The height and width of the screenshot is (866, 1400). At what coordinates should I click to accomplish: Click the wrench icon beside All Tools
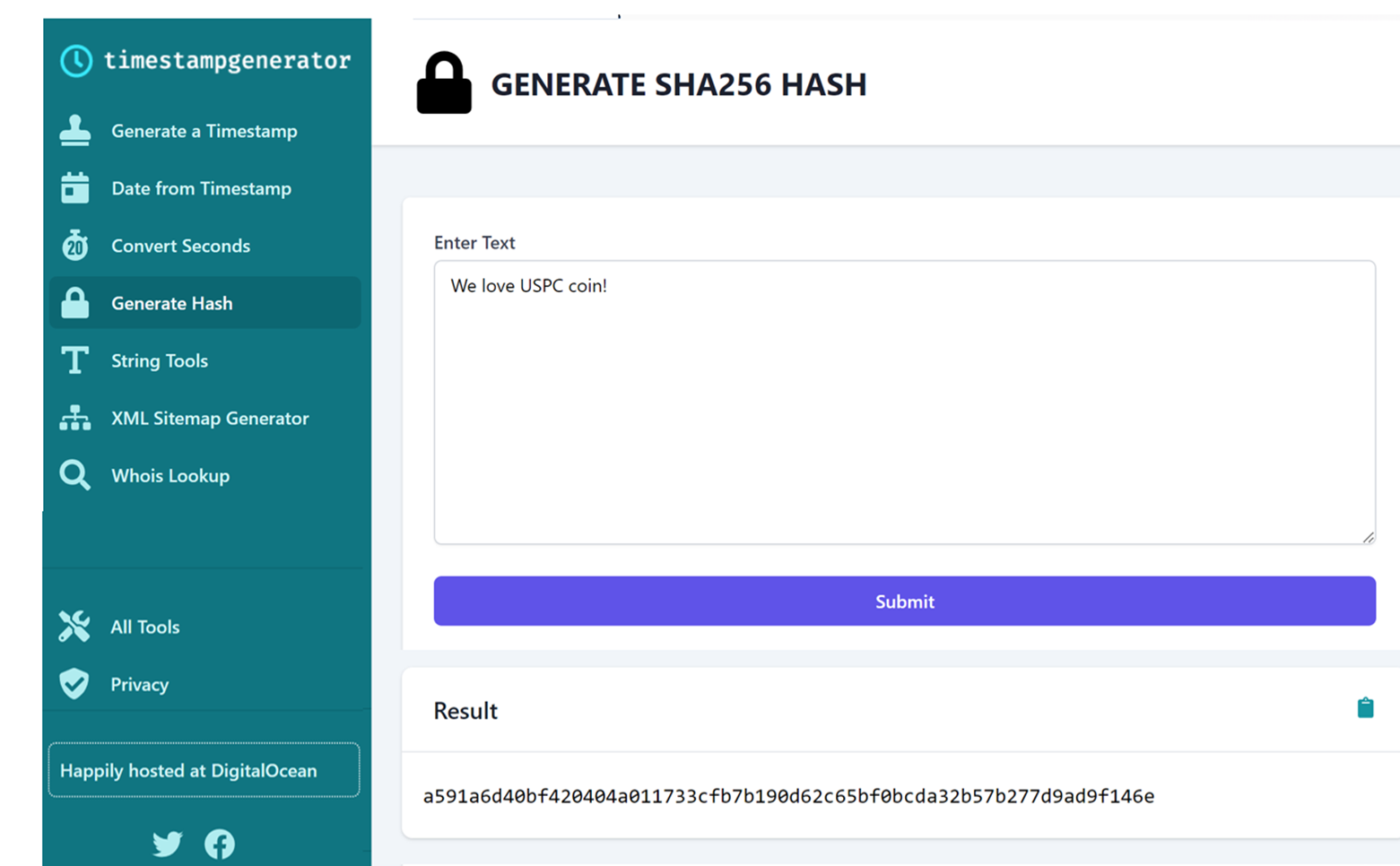pyautogui.click(x=74, y=627)
